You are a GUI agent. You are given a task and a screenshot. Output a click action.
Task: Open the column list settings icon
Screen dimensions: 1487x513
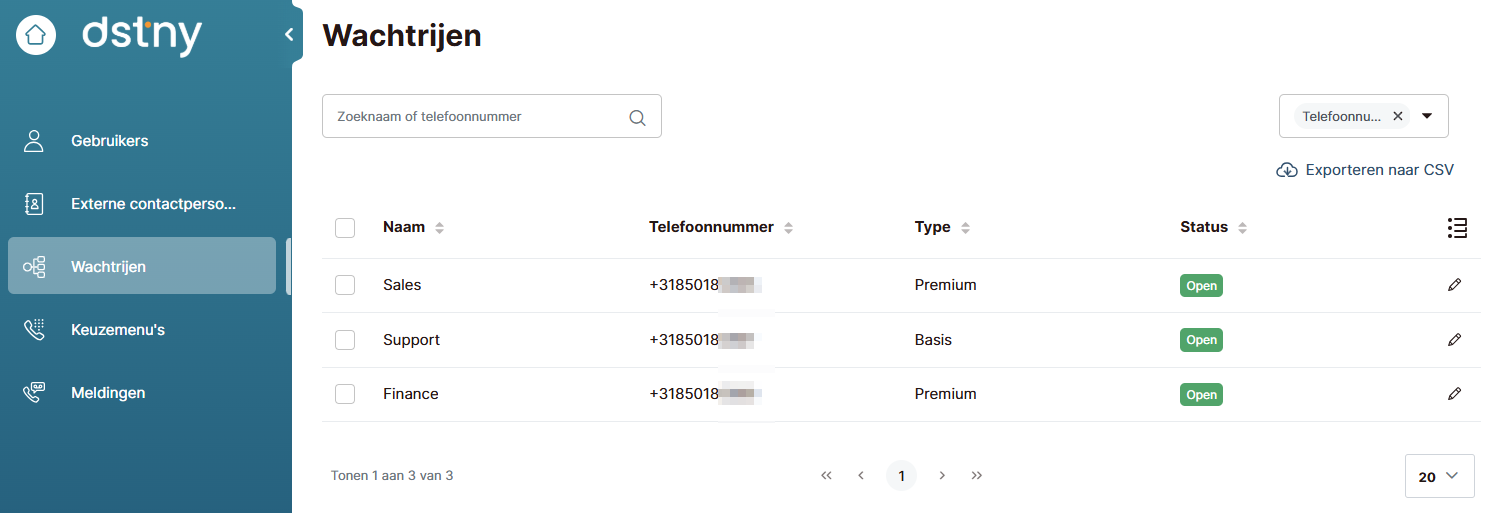click(x=1457, y=228)
